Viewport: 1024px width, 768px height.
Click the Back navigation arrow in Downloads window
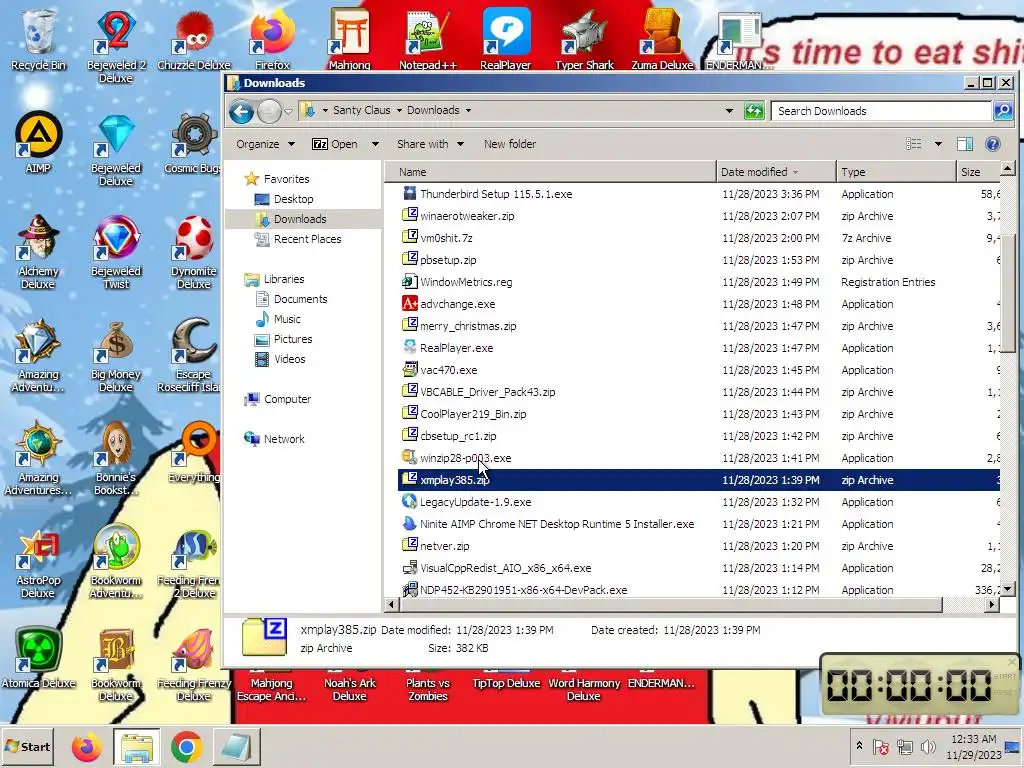coord(241,112)
